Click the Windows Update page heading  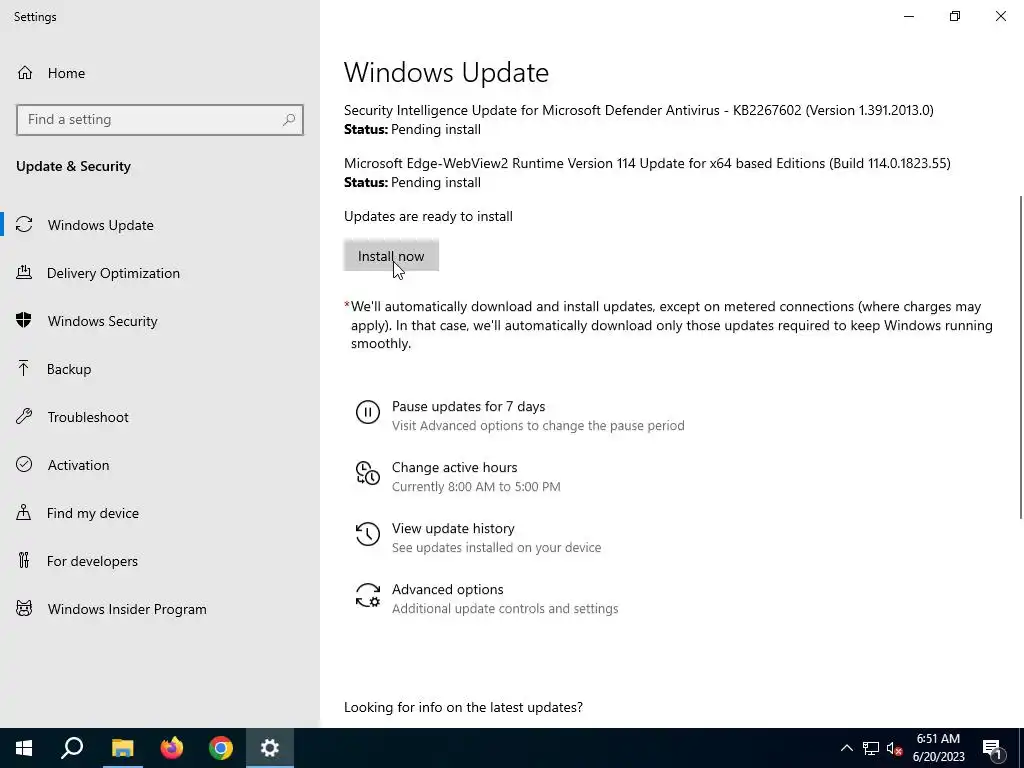pyautogui.click(x=446, y=72)
